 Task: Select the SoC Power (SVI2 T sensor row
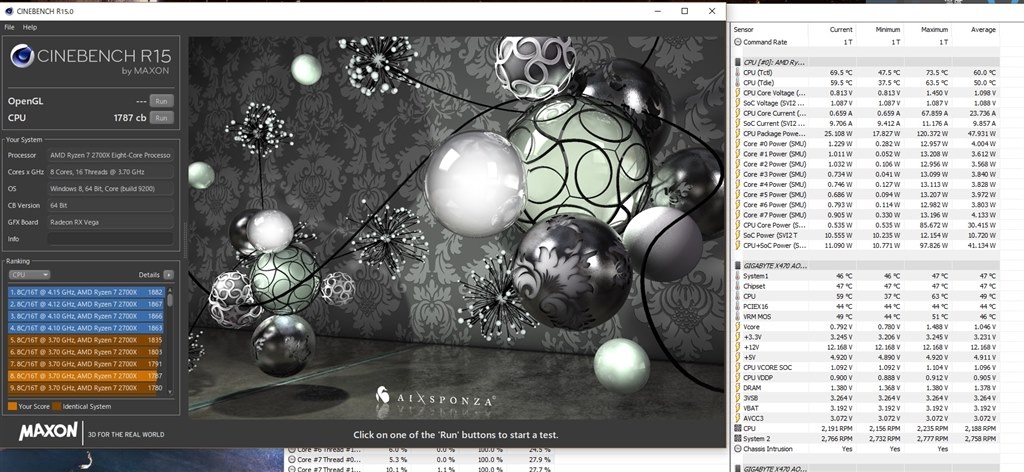(x=865, y=235)
